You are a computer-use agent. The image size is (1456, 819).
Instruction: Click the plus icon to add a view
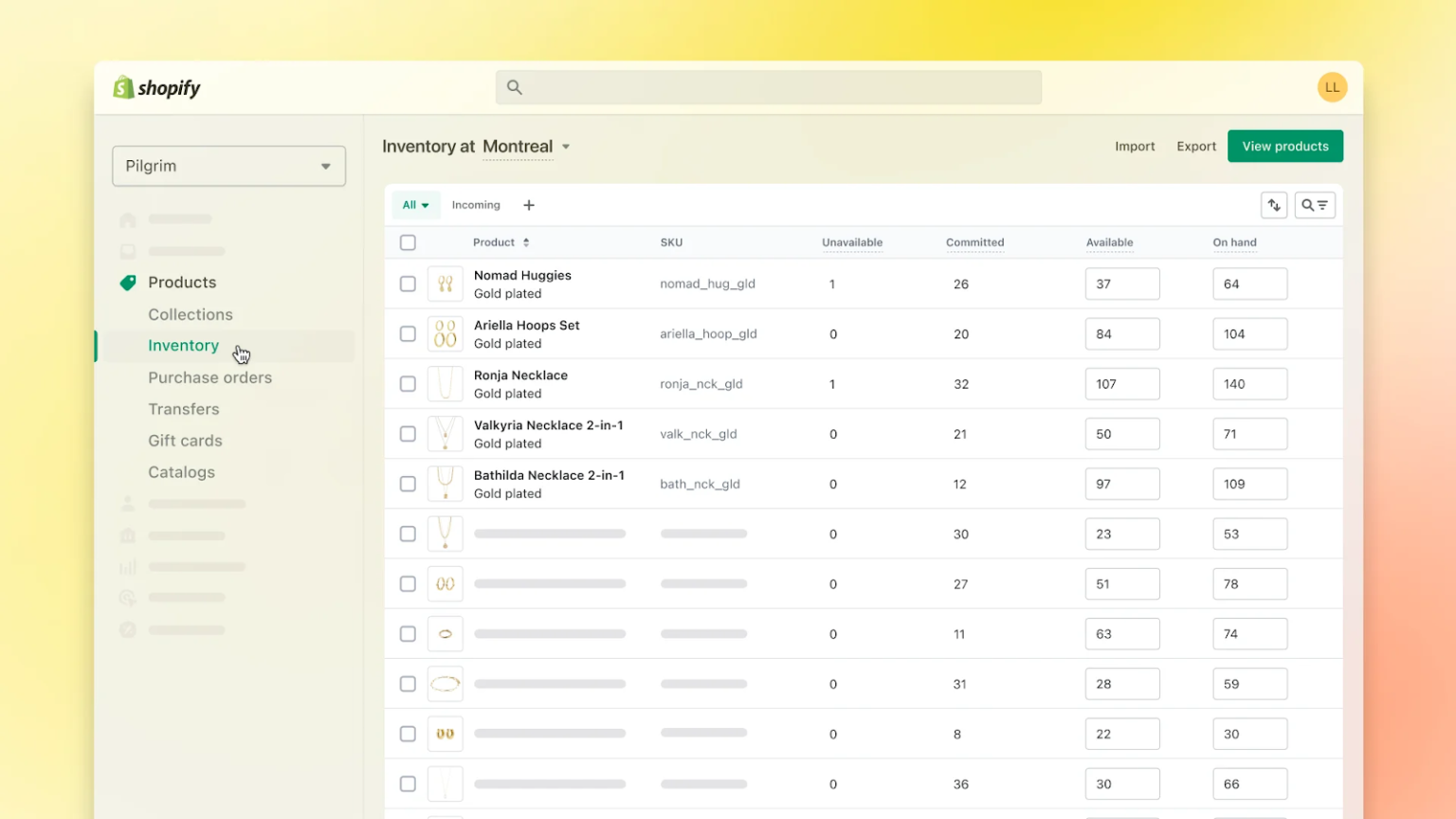point(529,205)
